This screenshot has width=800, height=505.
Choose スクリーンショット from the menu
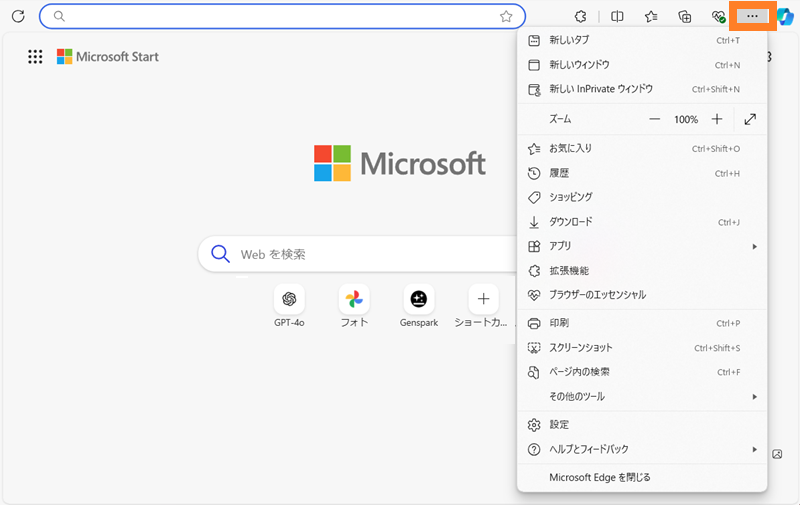pyautogui.click(x=642, y=348)
